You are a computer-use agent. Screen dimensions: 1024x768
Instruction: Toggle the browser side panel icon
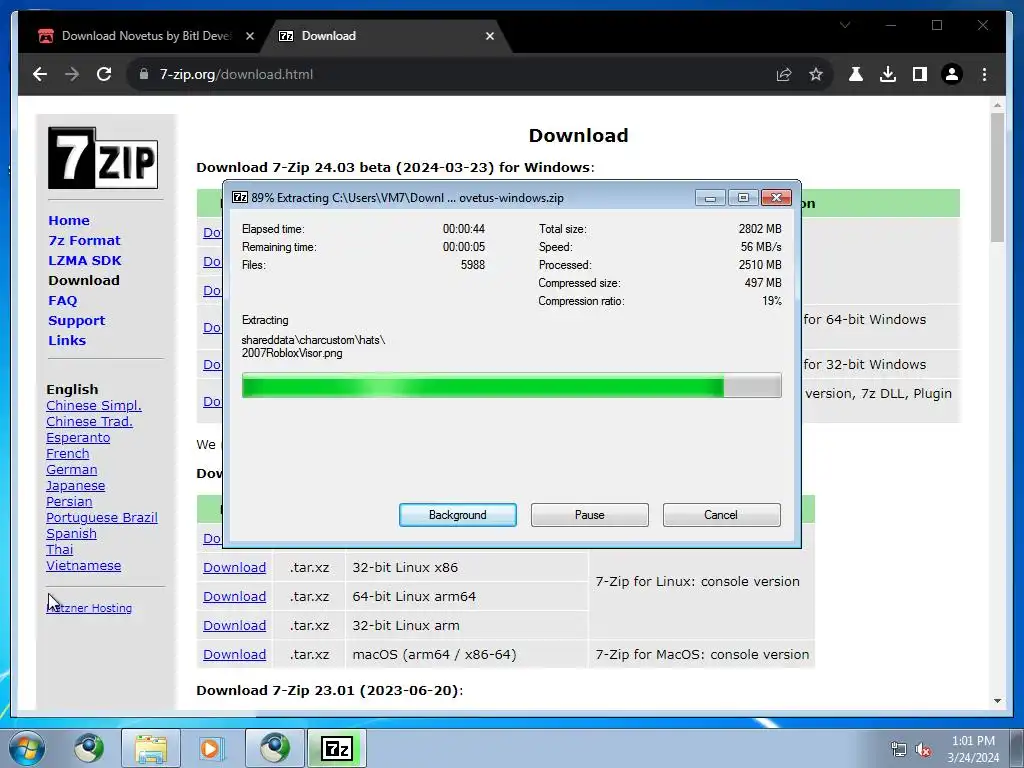[x=920, y=74]
